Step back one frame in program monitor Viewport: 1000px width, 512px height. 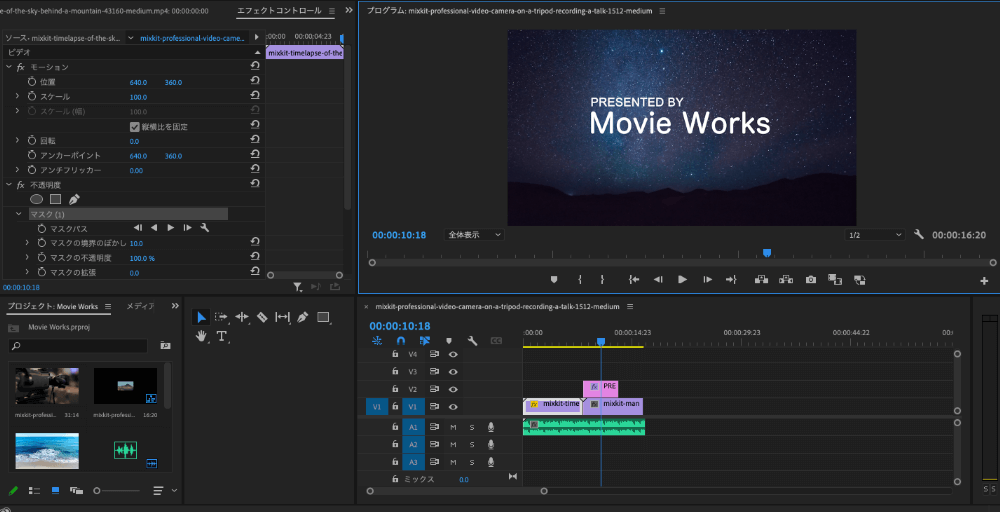(x=658, y=279)
